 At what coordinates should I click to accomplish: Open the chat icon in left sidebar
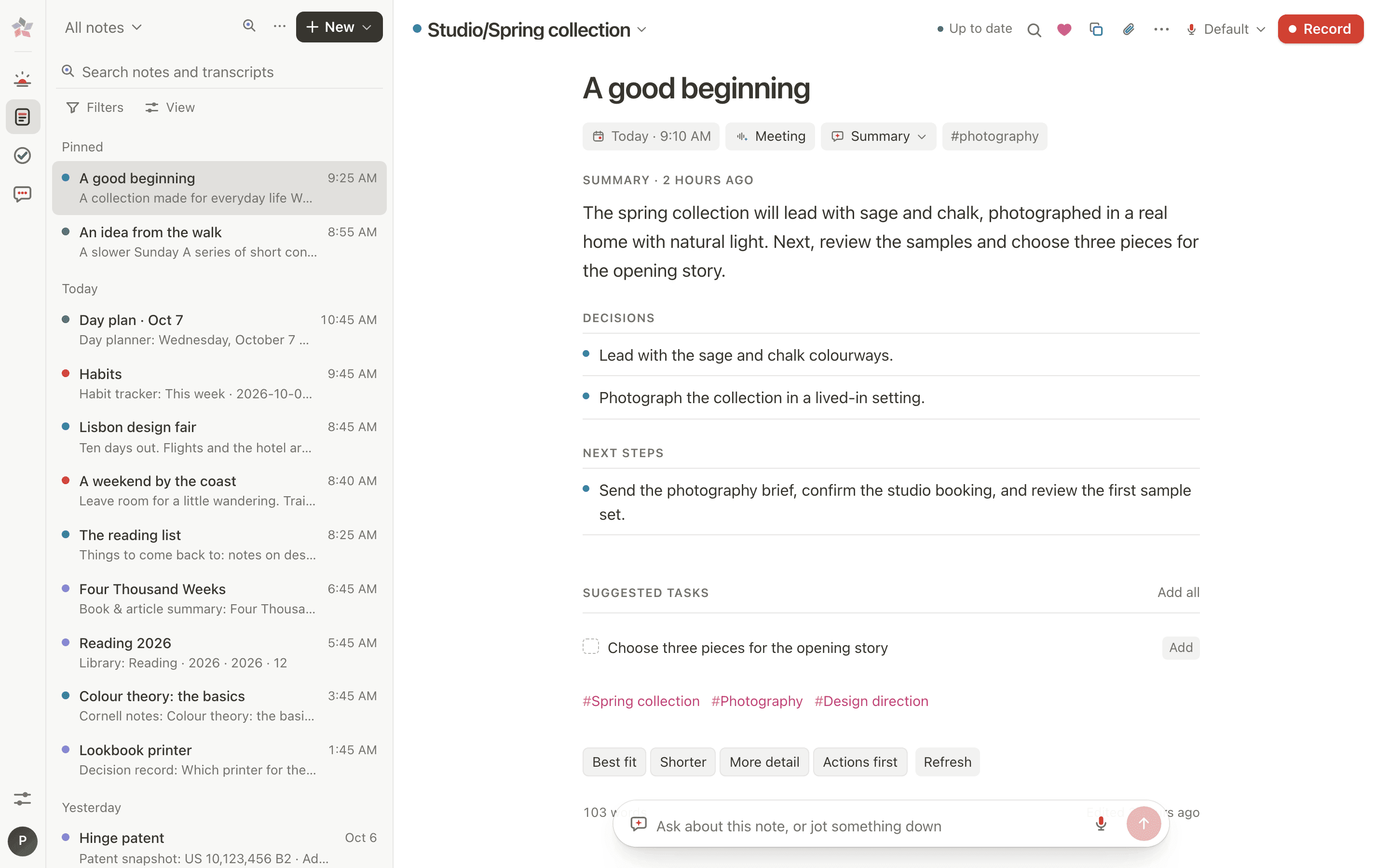coord(22,194)
